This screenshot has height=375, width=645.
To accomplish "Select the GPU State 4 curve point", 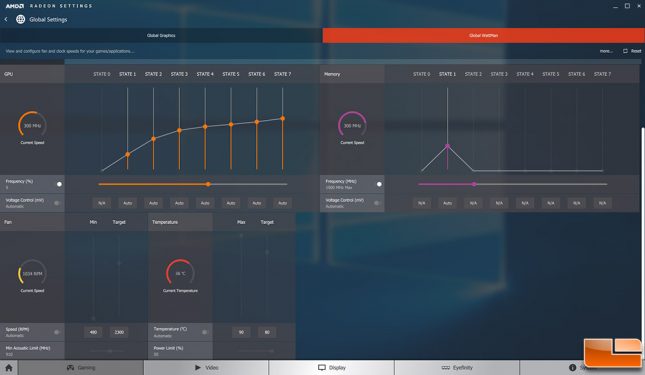I will coord(205,127).
